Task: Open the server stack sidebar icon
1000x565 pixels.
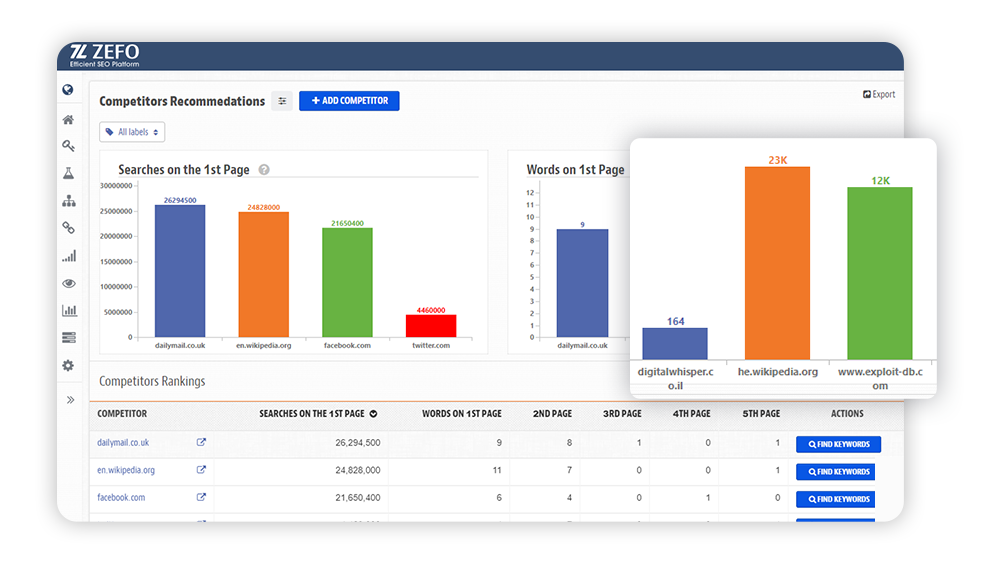Action: 69,337
